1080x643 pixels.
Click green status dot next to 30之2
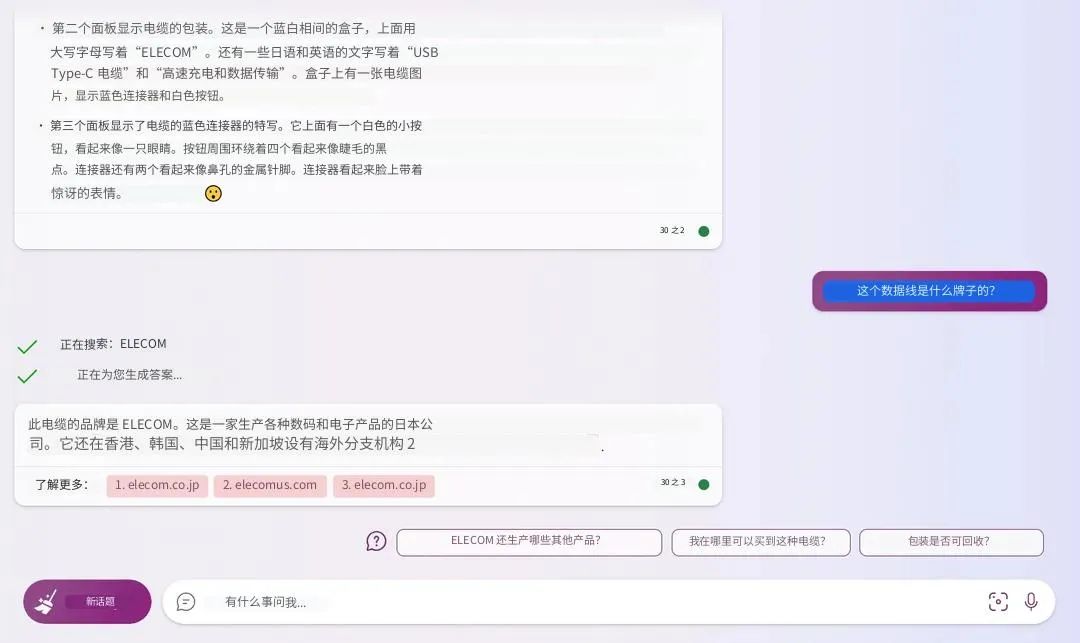(703, 231)
